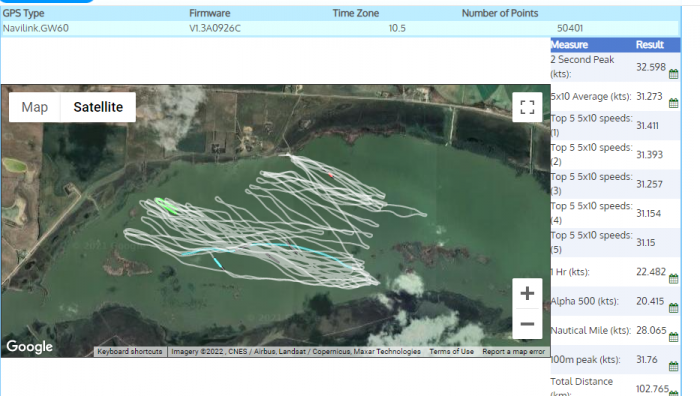Open calendar icon beside 2 Second Peak
The width and height of the screenshot is (700, 396).
click(x=674, y=74)
